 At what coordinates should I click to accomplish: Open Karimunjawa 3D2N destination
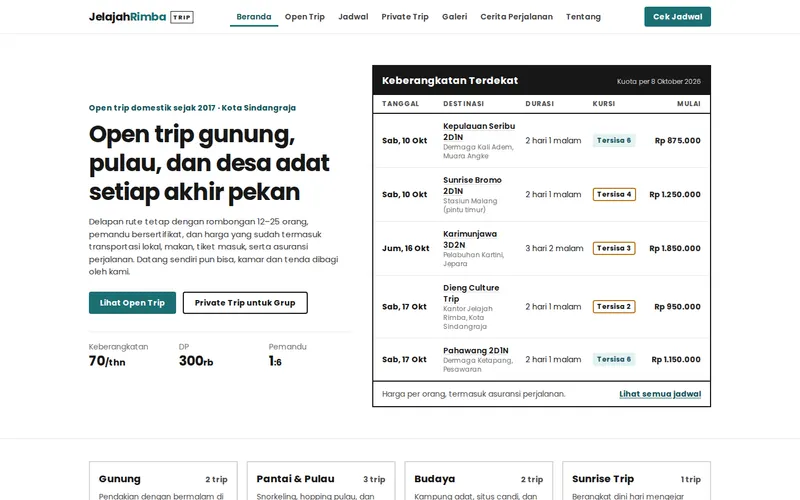(x=469, y=239)
